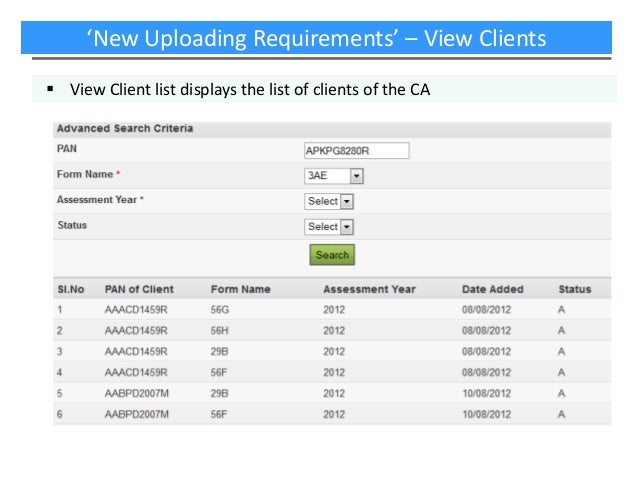Image resolution: width=638 pixels, height=479 pixels.
Task: Click the Form Name column header
Action: click(x=240, y=289)
